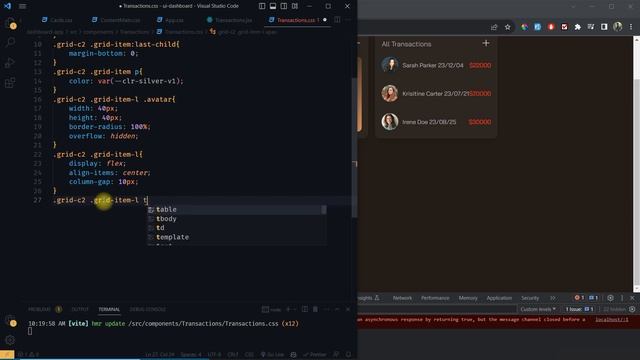This screenshot has height=360, width=640.
Task: Open Search view in activity bar
Action: [x=10, y=42]
